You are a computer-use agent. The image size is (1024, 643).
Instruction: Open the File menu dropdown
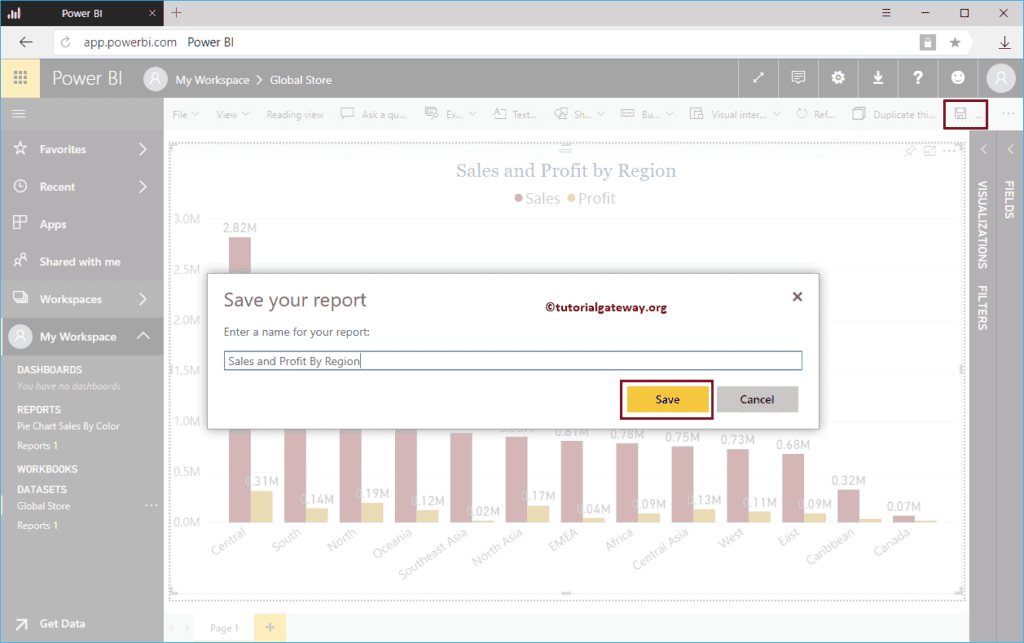[184, 113]
